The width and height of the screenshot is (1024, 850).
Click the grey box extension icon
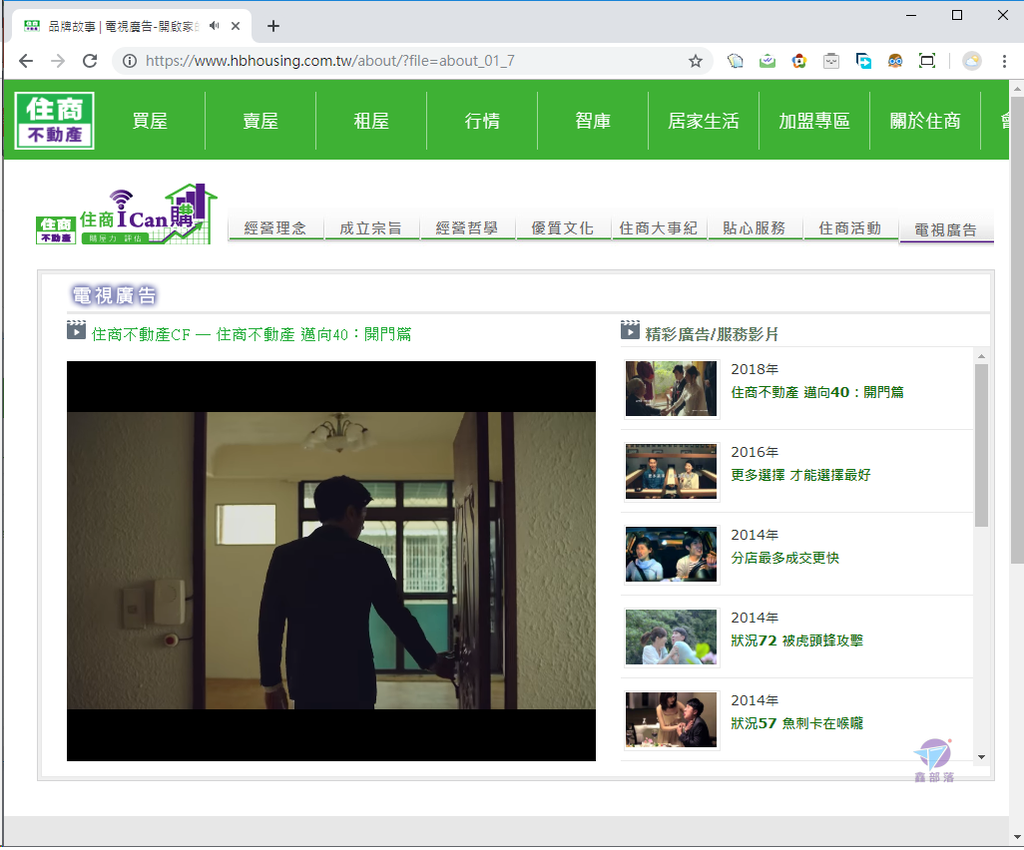point(831,61)
